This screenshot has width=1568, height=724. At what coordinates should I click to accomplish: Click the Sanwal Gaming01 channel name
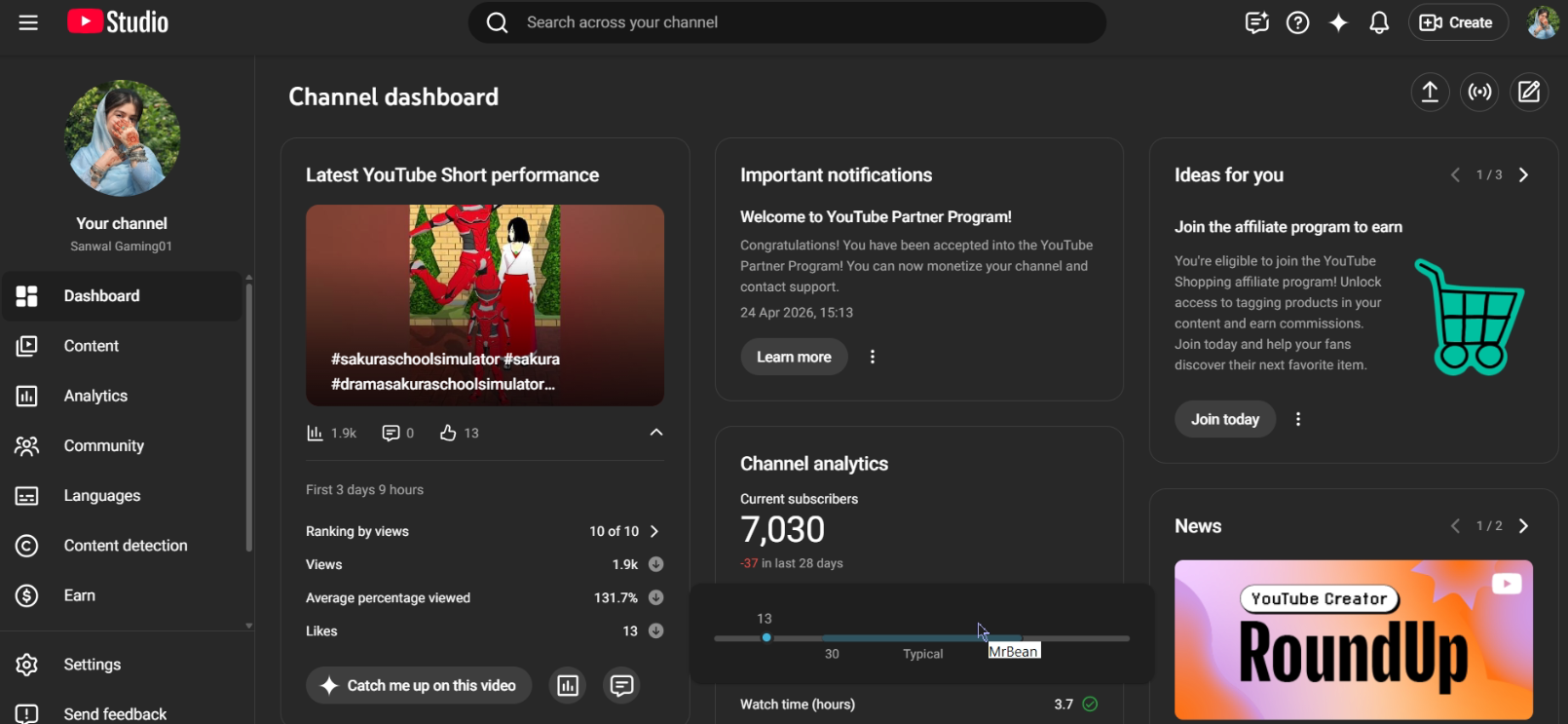[122, 247]
